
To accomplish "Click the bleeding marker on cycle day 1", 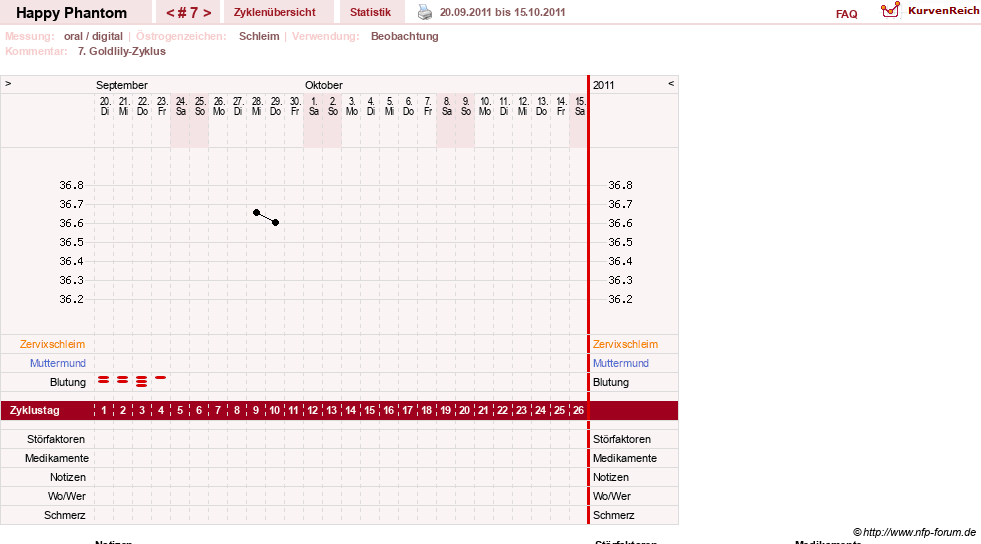I will (104, 380).
